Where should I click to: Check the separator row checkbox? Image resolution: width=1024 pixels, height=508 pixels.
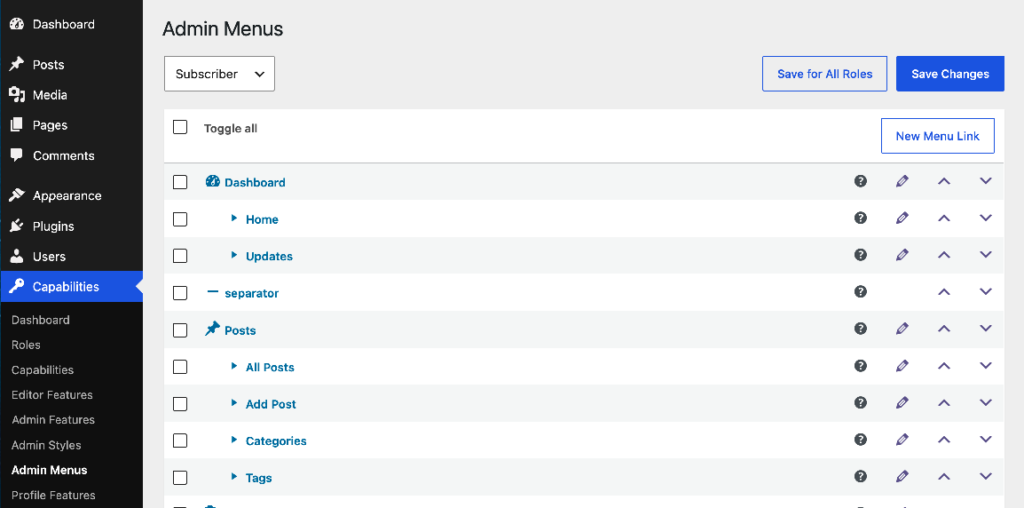coord(180,293)
